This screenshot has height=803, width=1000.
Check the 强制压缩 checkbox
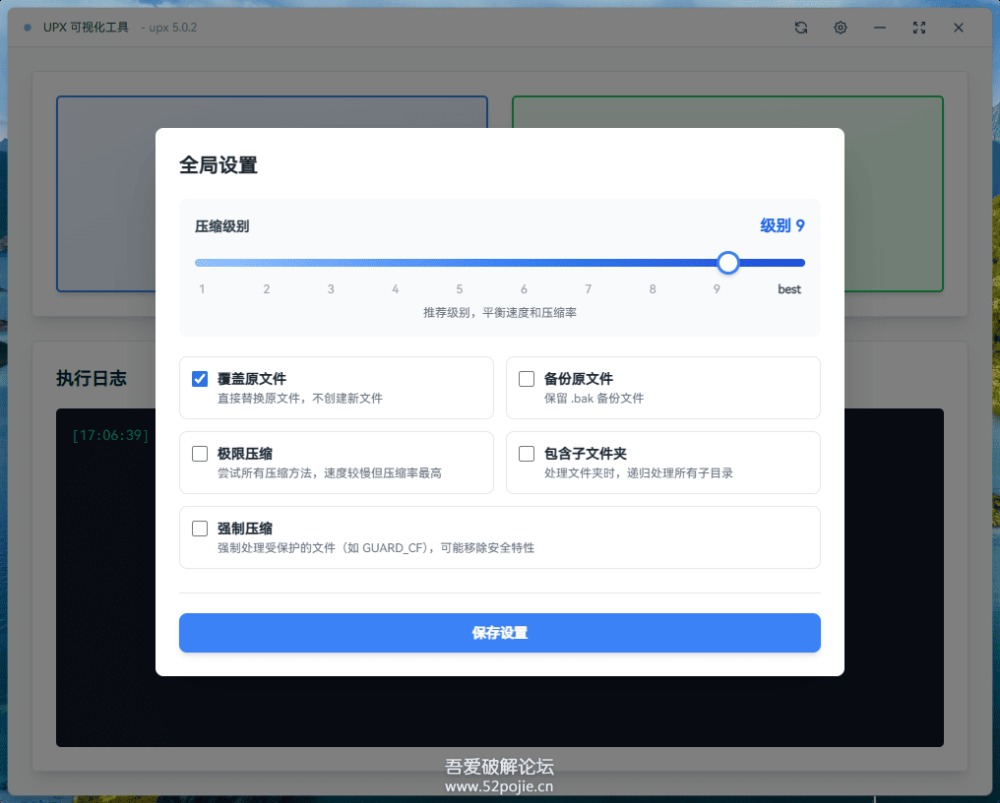pos(200,528)
